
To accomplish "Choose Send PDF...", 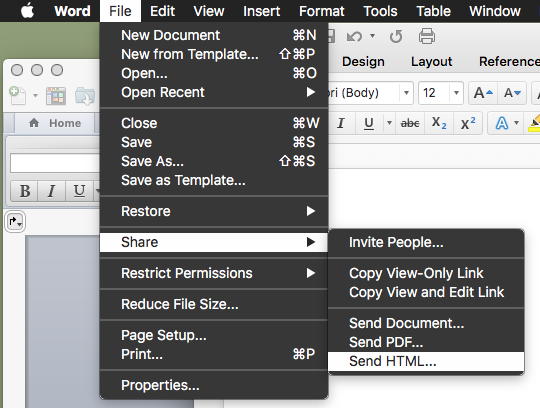I will coord(426,342).
